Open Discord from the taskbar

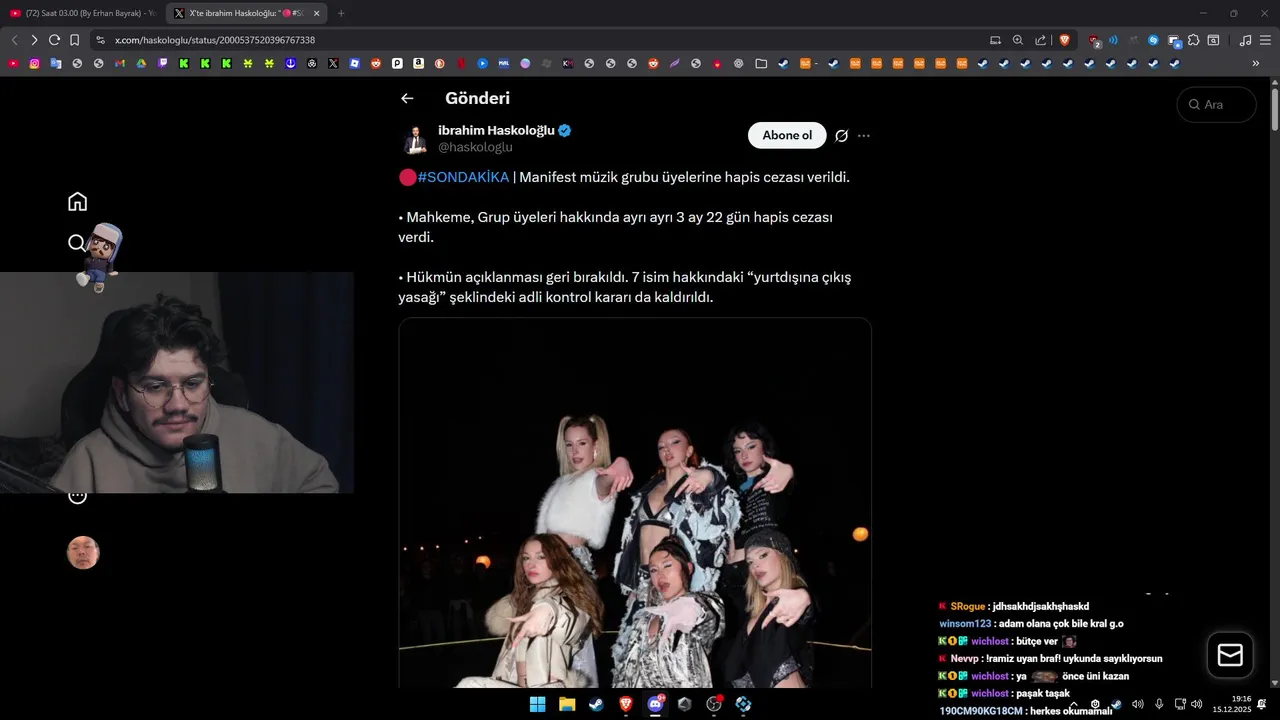[655, 704]
